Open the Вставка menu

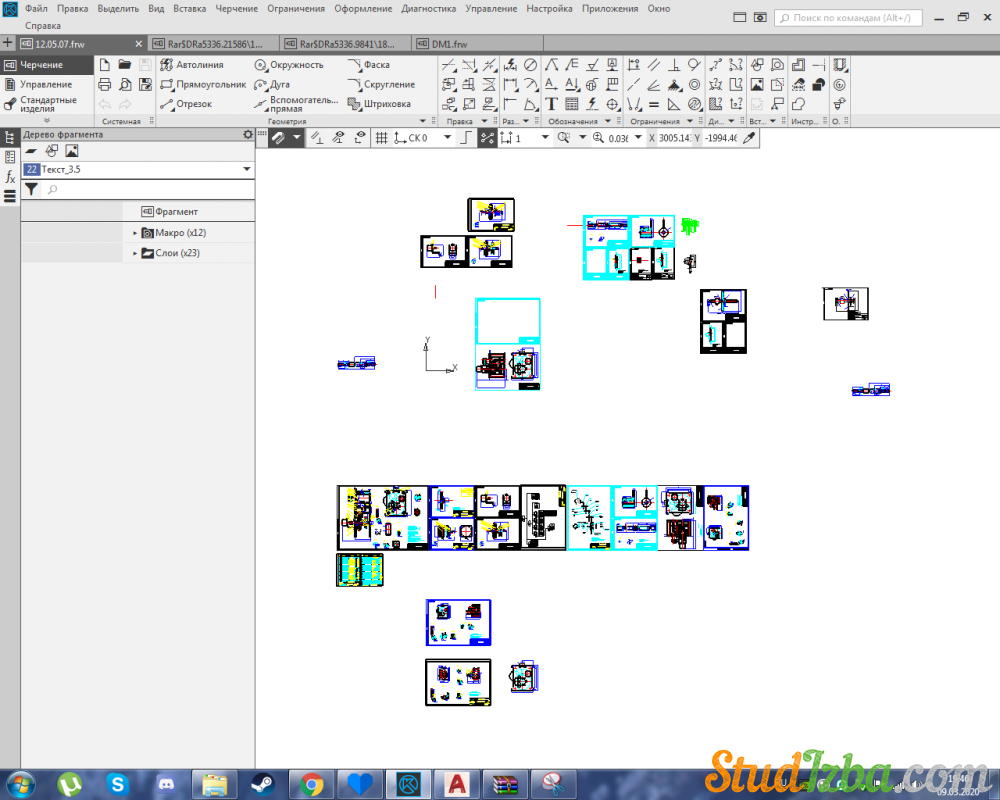click(x=189, y=9)
